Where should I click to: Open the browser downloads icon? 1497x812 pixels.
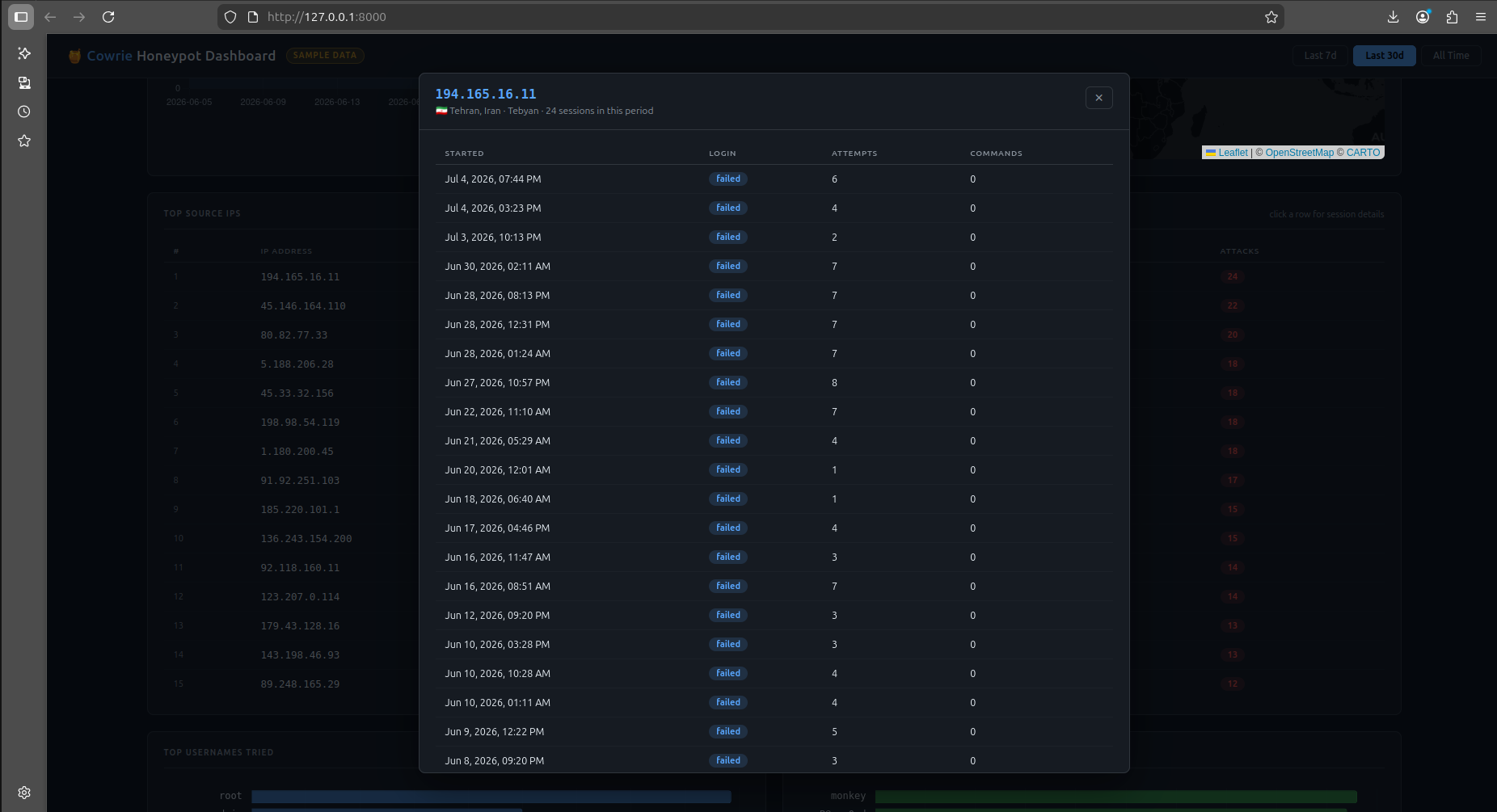[x=1393, y=17]
